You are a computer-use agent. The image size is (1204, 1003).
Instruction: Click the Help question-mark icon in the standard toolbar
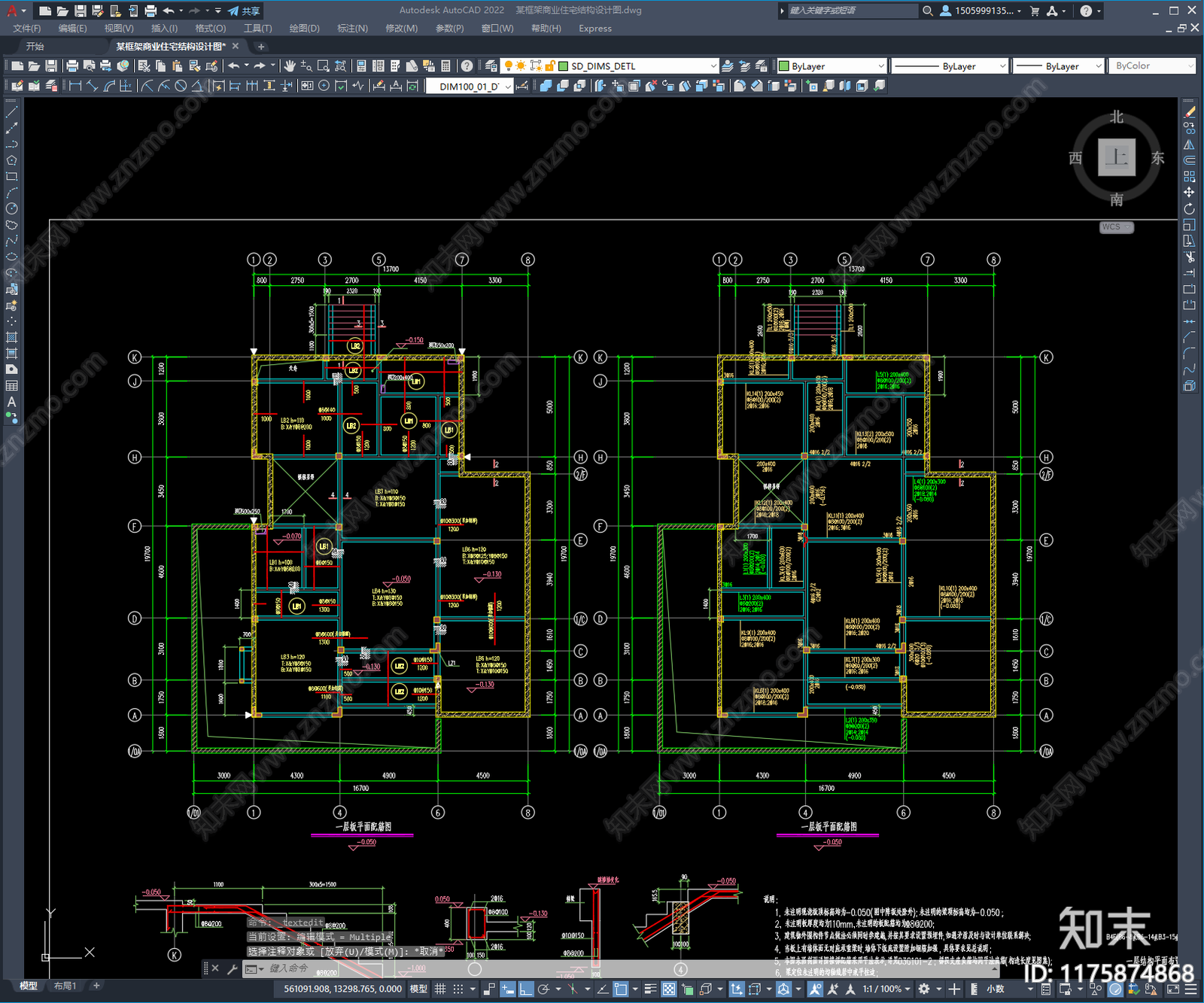pos(467,66)
